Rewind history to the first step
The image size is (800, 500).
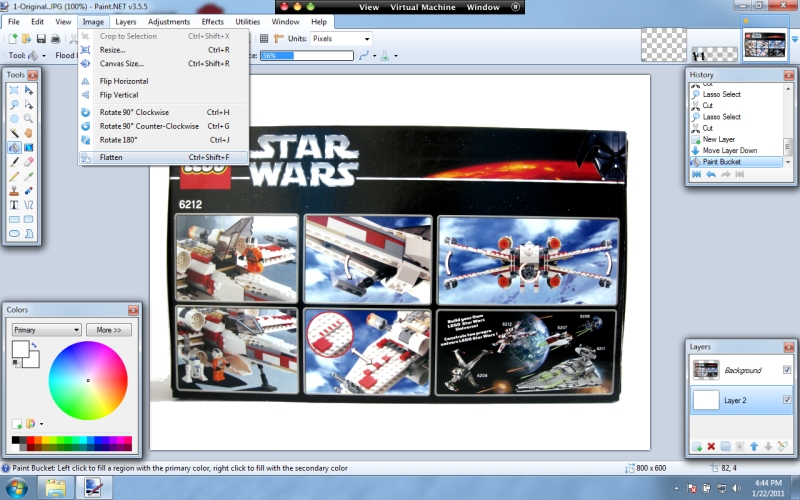[696, 174]
